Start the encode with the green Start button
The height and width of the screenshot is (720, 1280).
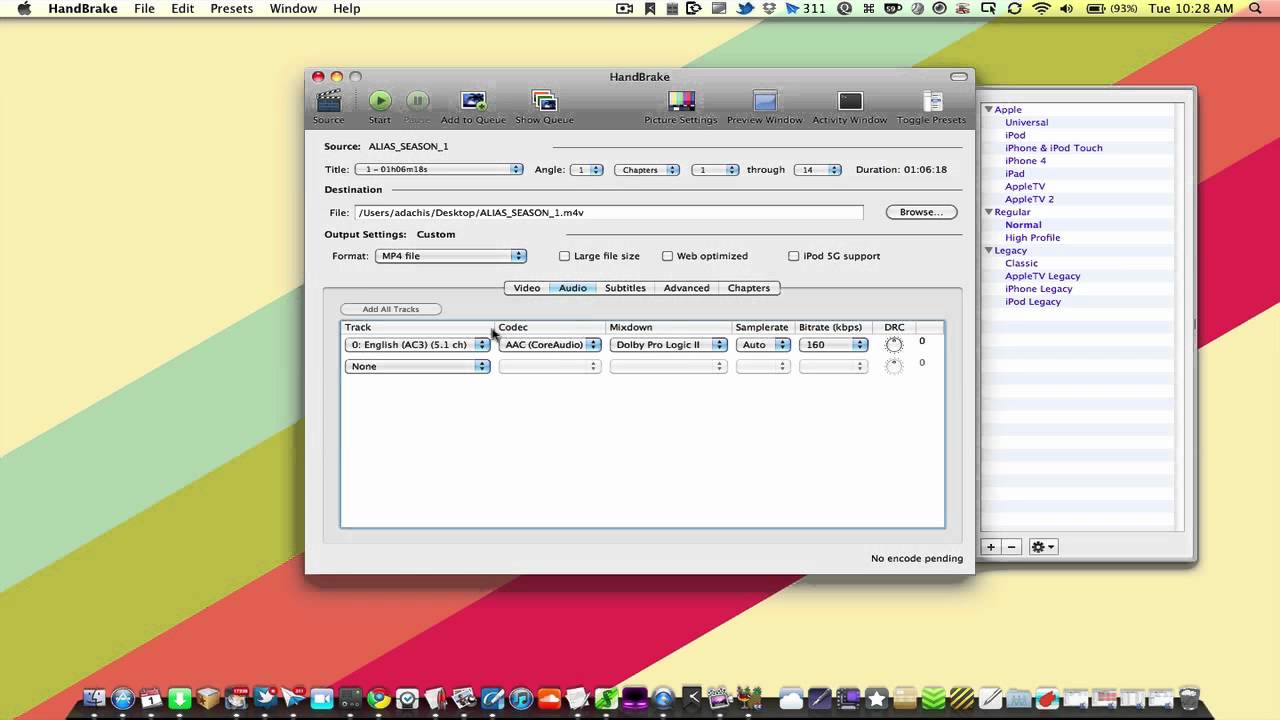point(380,100)
